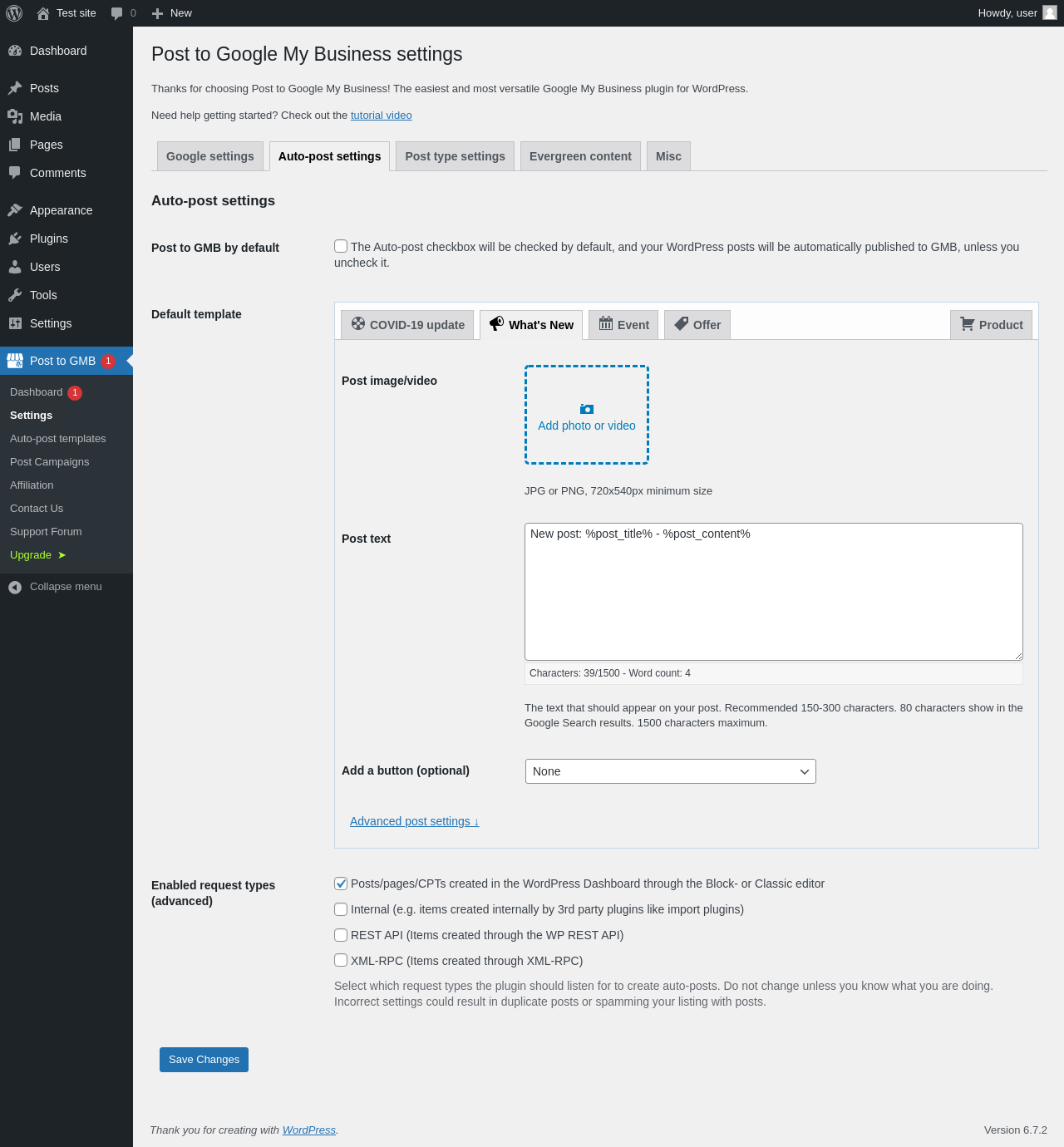Click the Save Changes button
The image size is (1064, 1147).
(204, 1060)
